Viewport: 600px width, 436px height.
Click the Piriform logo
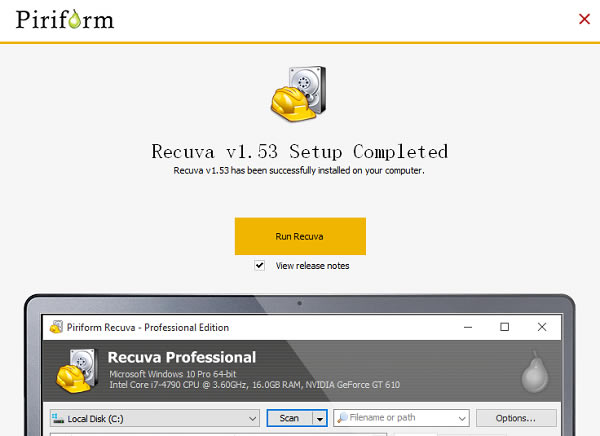coord(65,20)
